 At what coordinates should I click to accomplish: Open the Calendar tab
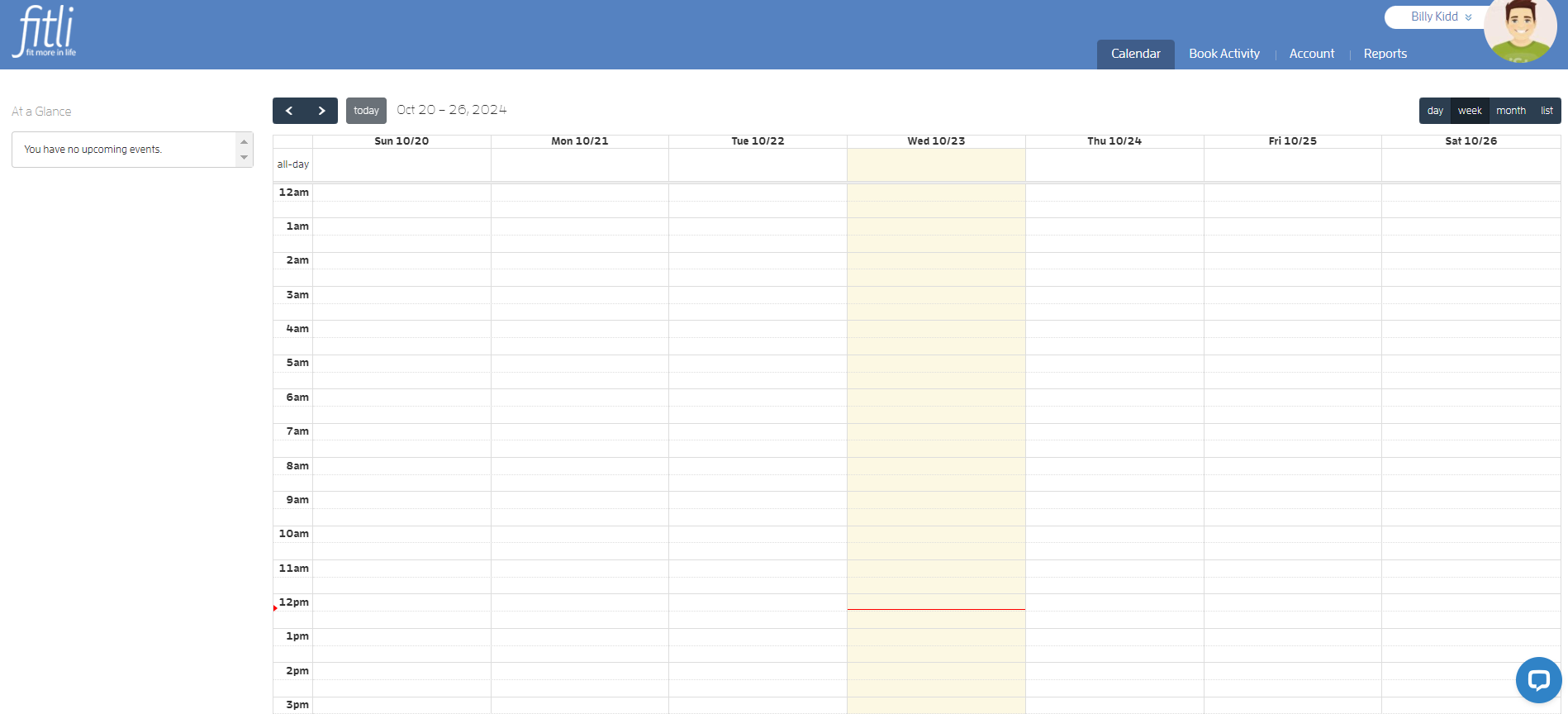1135,54
